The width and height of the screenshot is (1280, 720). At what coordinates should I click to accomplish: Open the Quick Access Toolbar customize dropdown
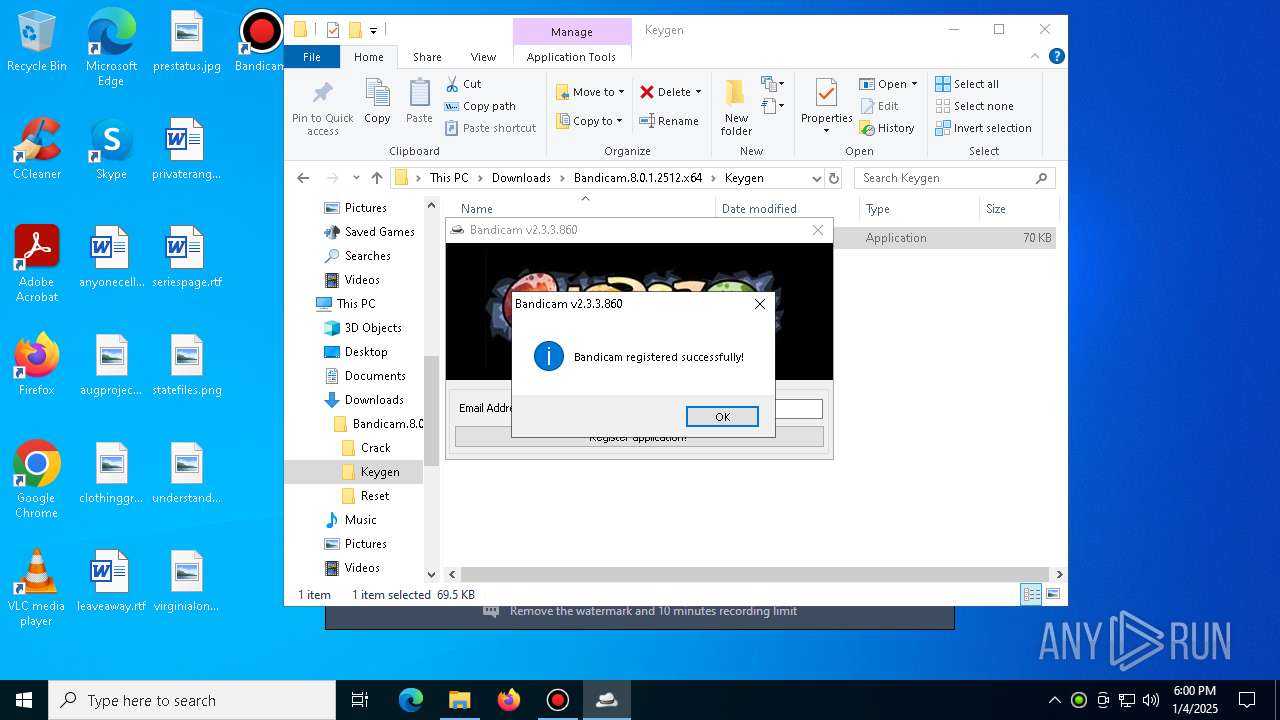373,30
